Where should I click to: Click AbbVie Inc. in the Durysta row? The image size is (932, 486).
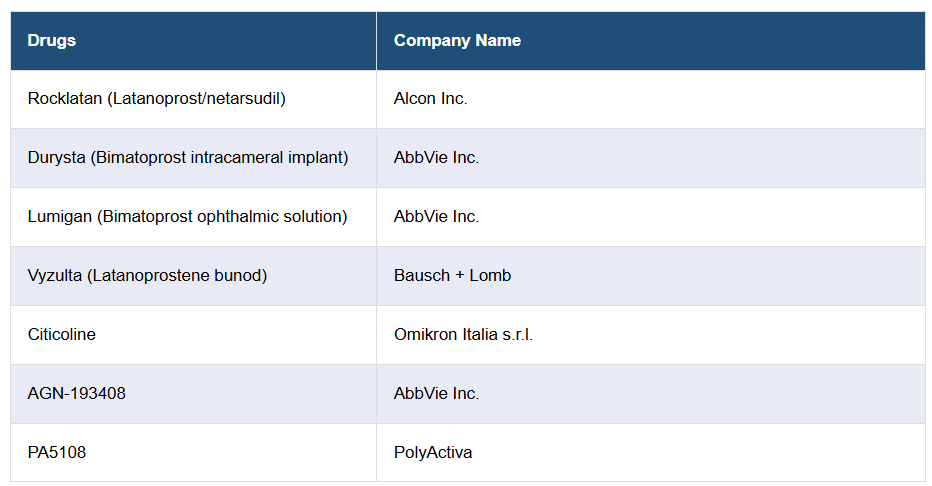pyautogui.click(x=436, y=158)
